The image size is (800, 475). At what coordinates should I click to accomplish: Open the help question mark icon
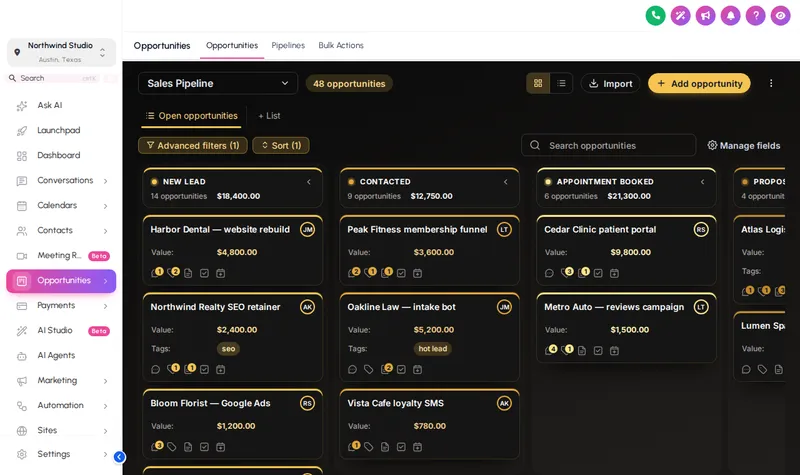pos(755,16)
